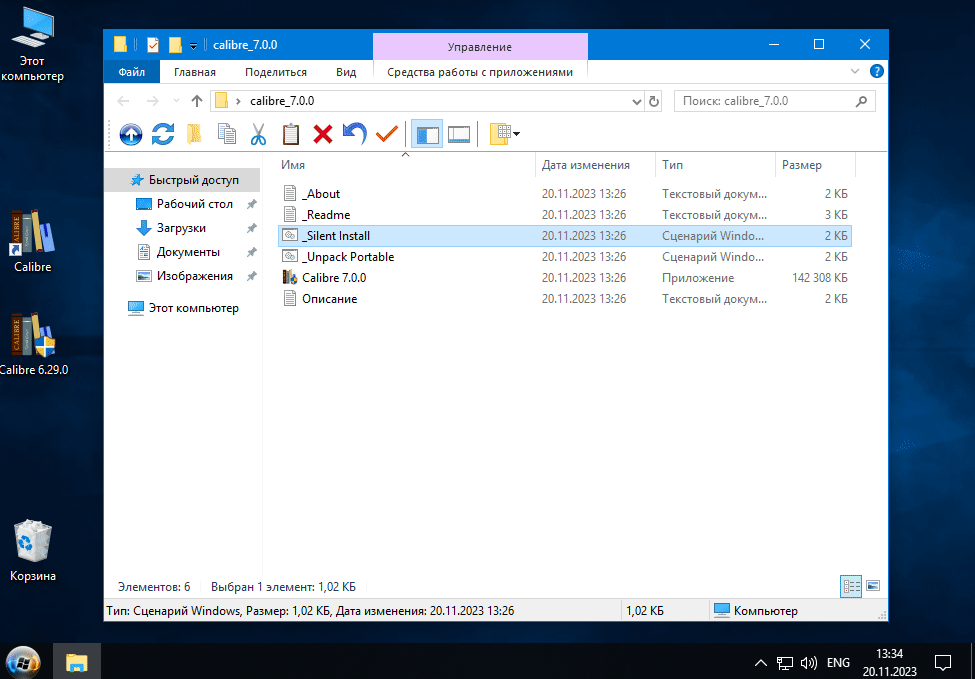The height and width of the screenshot is (679, 975).
Task: Expand the ribbon with the chevron
Action: click(855, 71)
